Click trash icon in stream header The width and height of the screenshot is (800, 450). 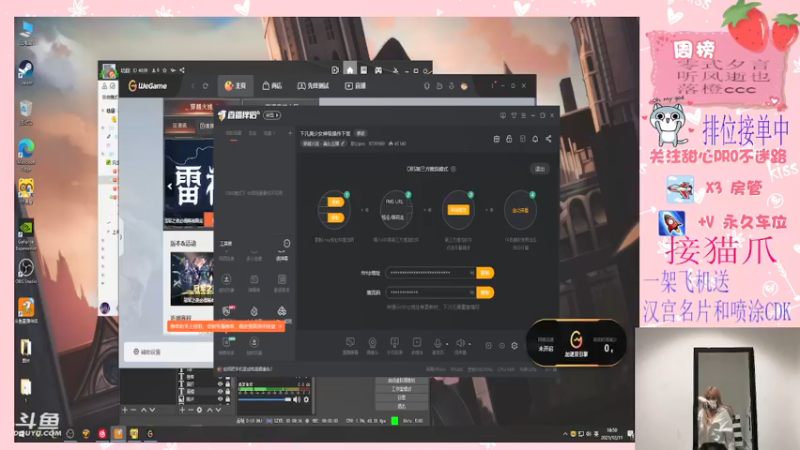(496, 139)
